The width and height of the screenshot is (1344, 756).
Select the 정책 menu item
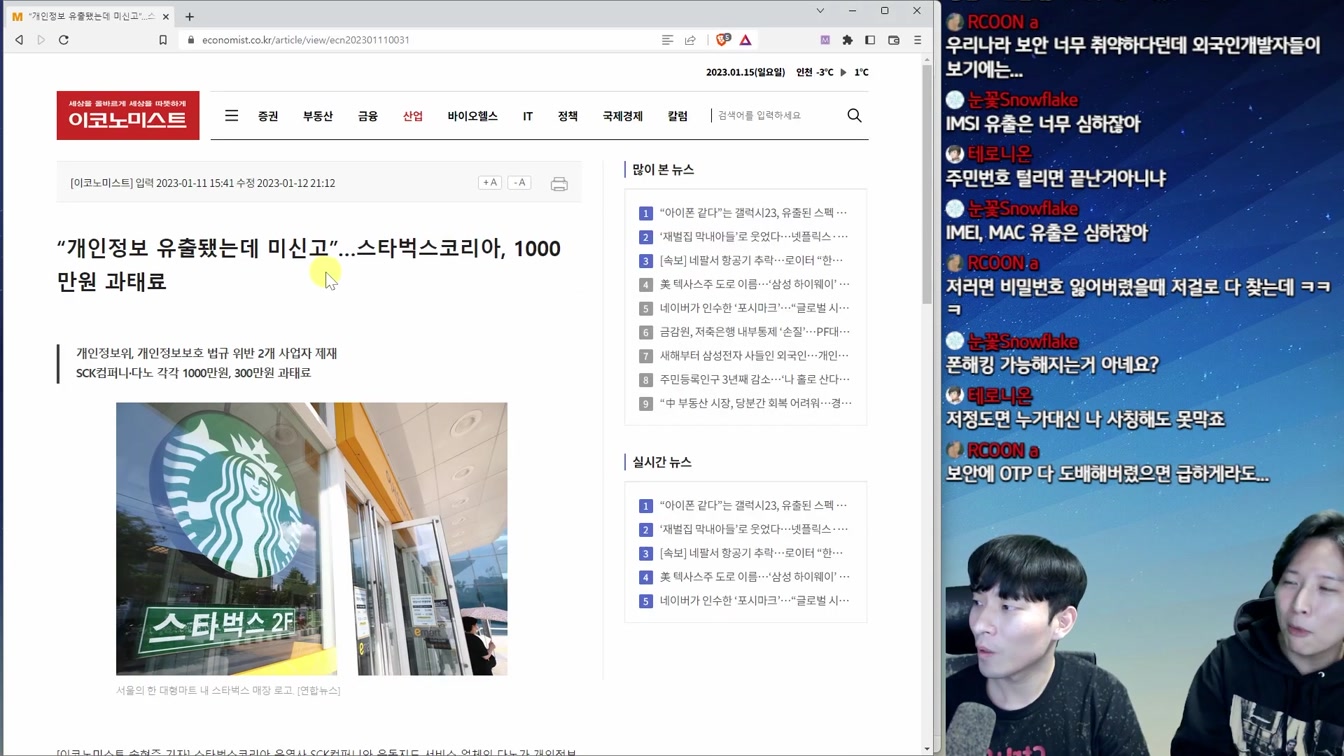point(568,116)
